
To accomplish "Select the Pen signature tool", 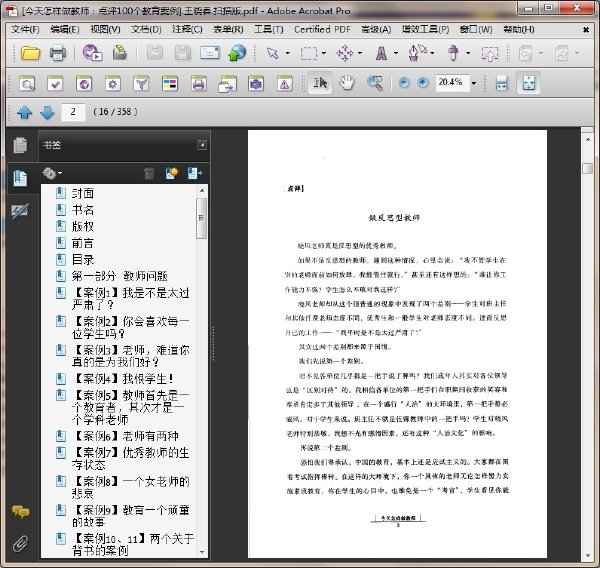I will pos(417,53).
